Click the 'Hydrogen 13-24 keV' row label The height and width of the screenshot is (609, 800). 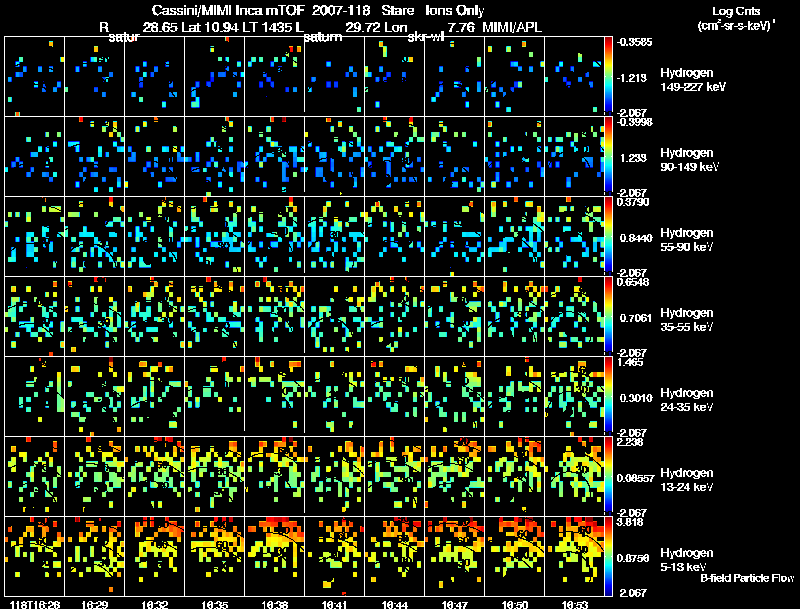point(687,480)
